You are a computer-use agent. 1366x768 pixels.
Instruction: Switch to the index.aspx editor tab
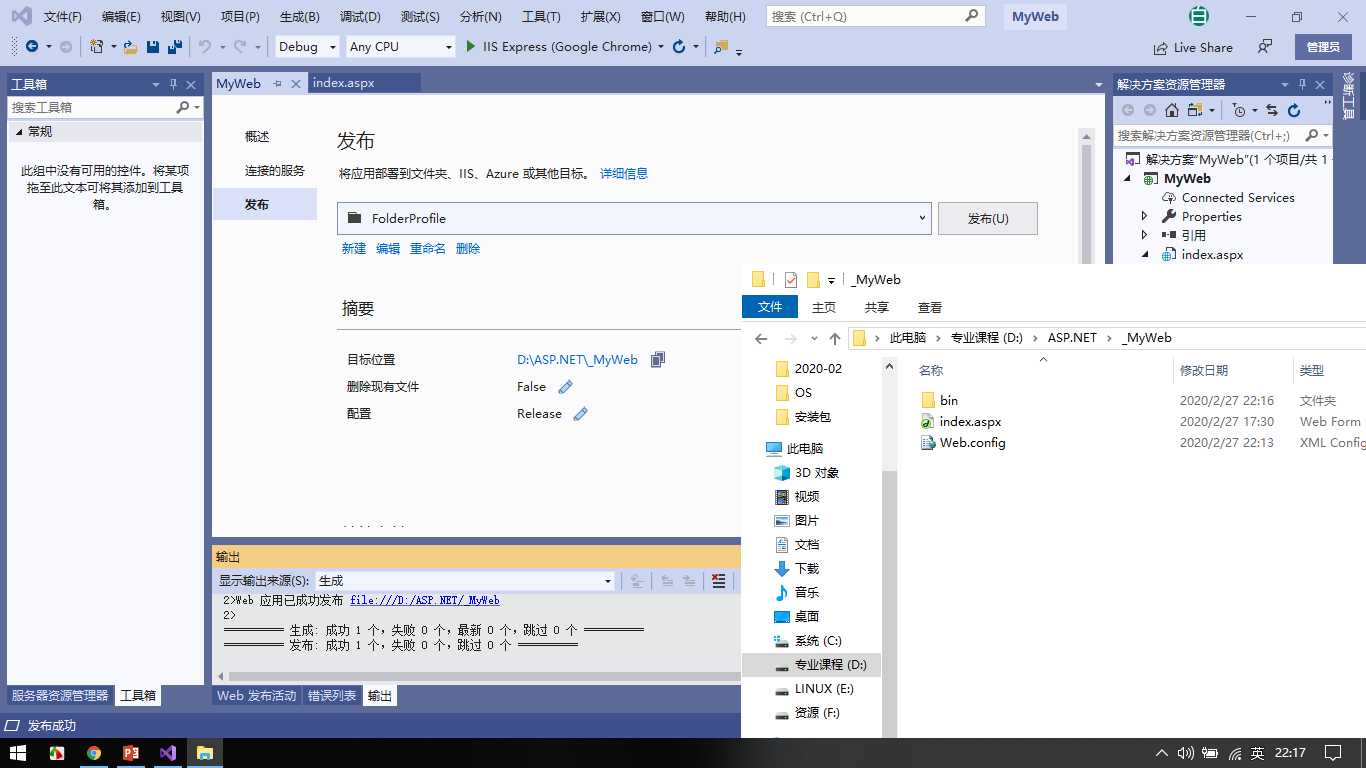(344, 83)
